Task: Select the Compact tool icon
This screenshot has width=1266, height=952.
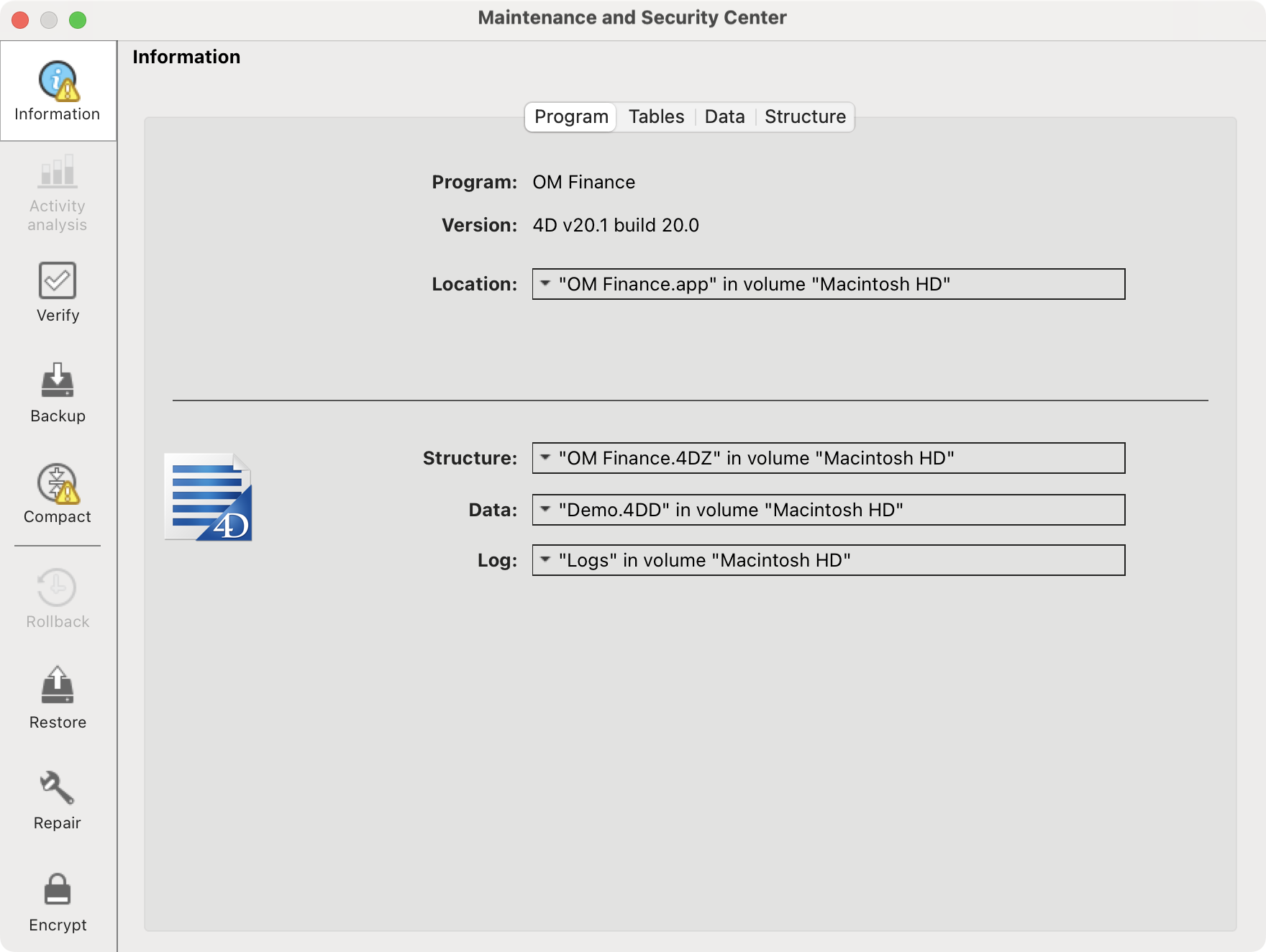Action: pyautogui.click(x=58, y=483)
